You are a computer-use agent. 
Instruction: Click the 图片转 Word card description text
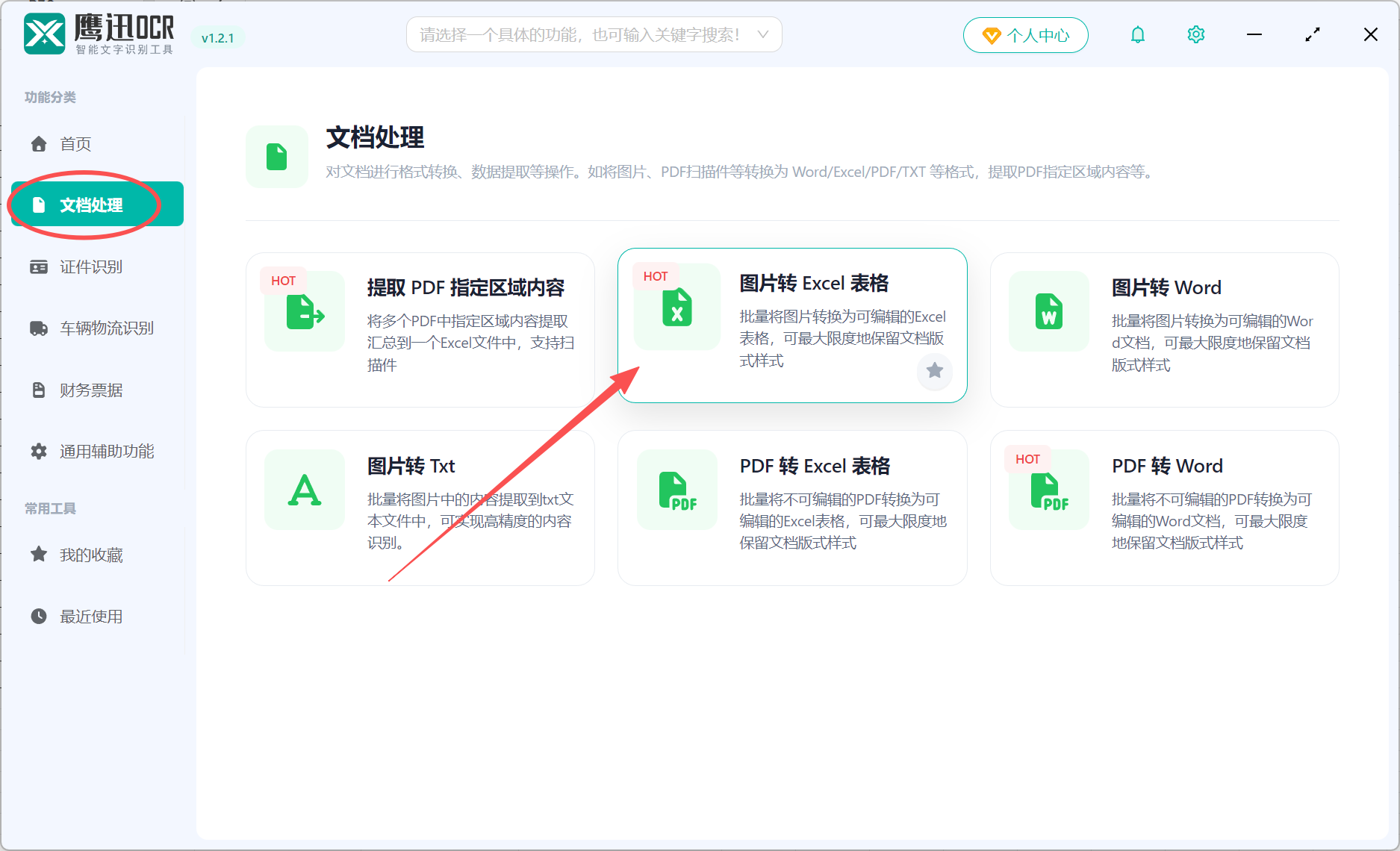1212,343
